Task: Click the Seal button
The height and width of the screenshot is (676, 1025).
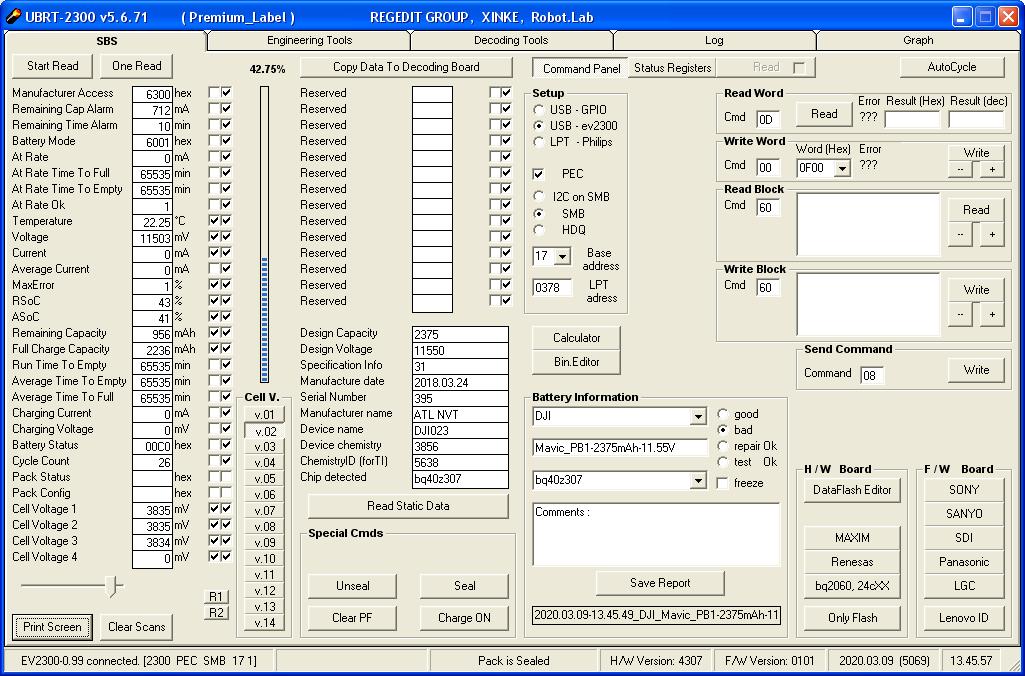Action: click(464, 586)
